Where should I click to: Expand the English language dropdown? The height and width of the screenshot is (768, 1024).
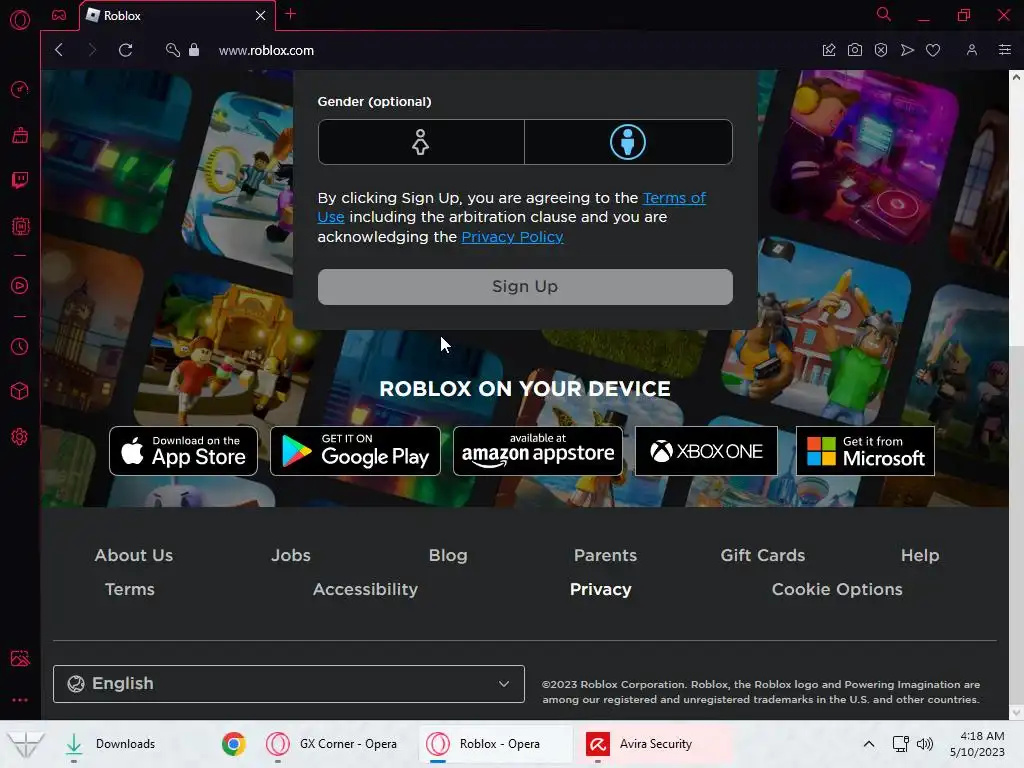(289, 684)
